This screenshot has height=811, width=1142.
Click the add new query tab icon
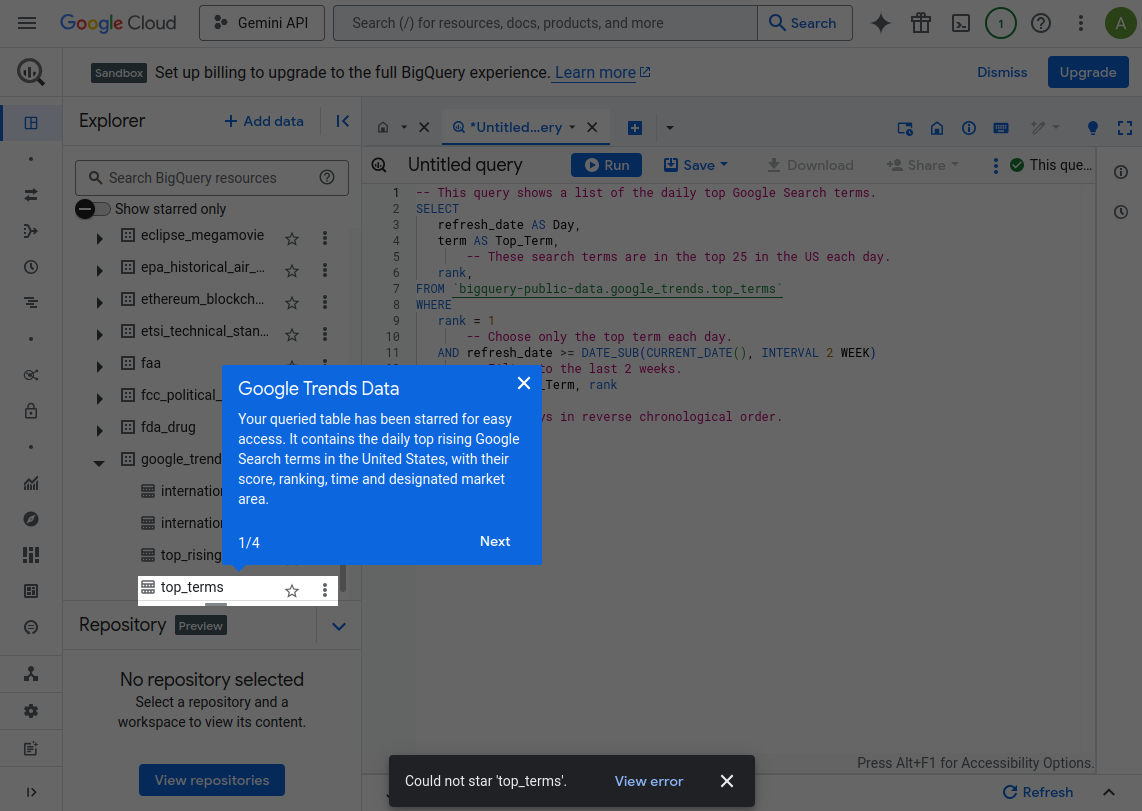pyautogui.click(x=634, y=128)
